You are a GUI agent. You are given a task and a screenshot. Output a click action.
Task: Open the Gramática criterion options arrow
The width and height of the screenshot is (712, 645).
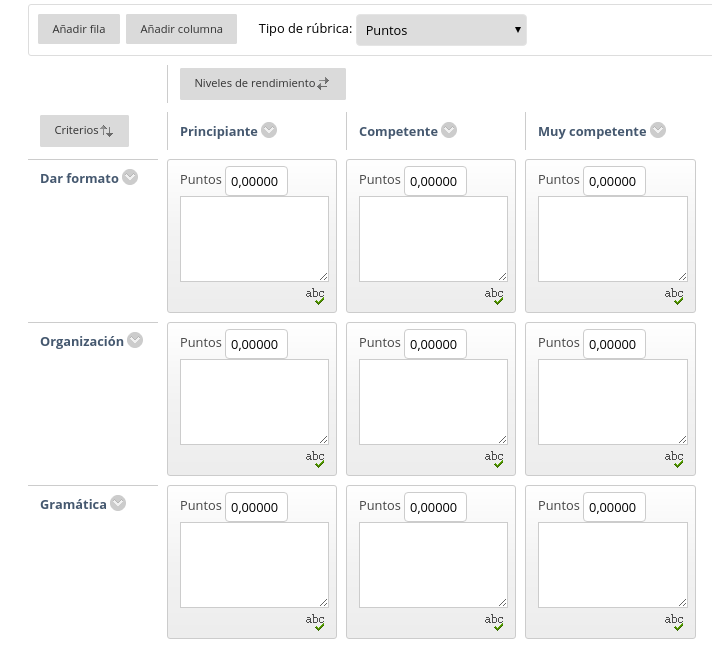point(118,504)
